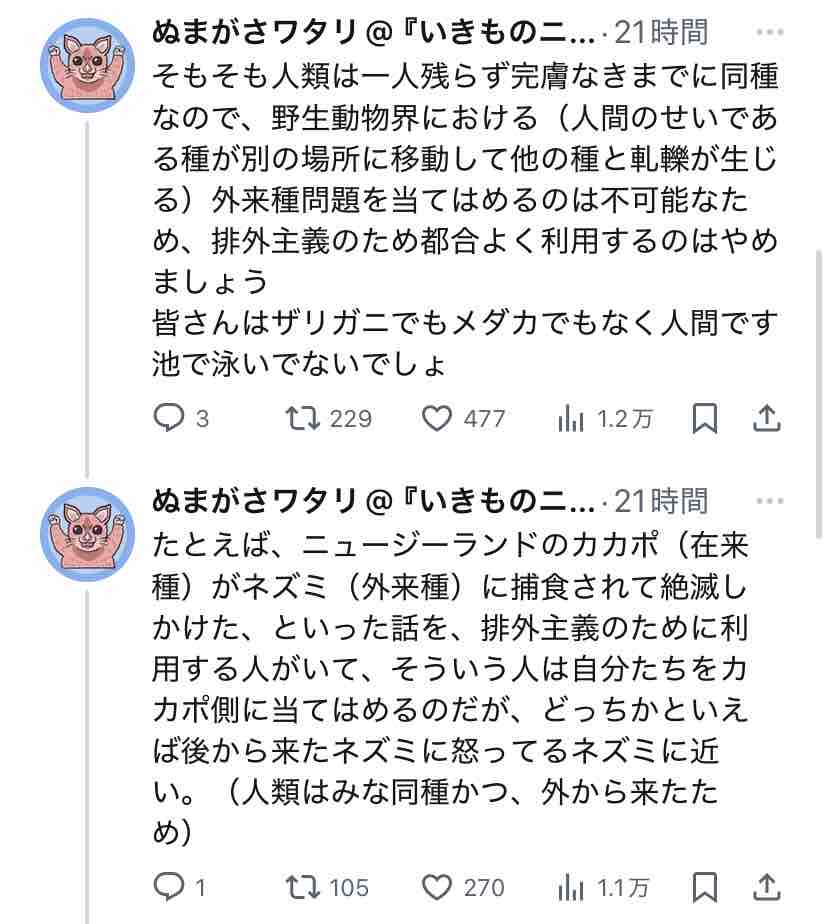Reply to the first tweet about 外来種問題
The width and height of the screenshot is (828, 924).
point(168,419)
